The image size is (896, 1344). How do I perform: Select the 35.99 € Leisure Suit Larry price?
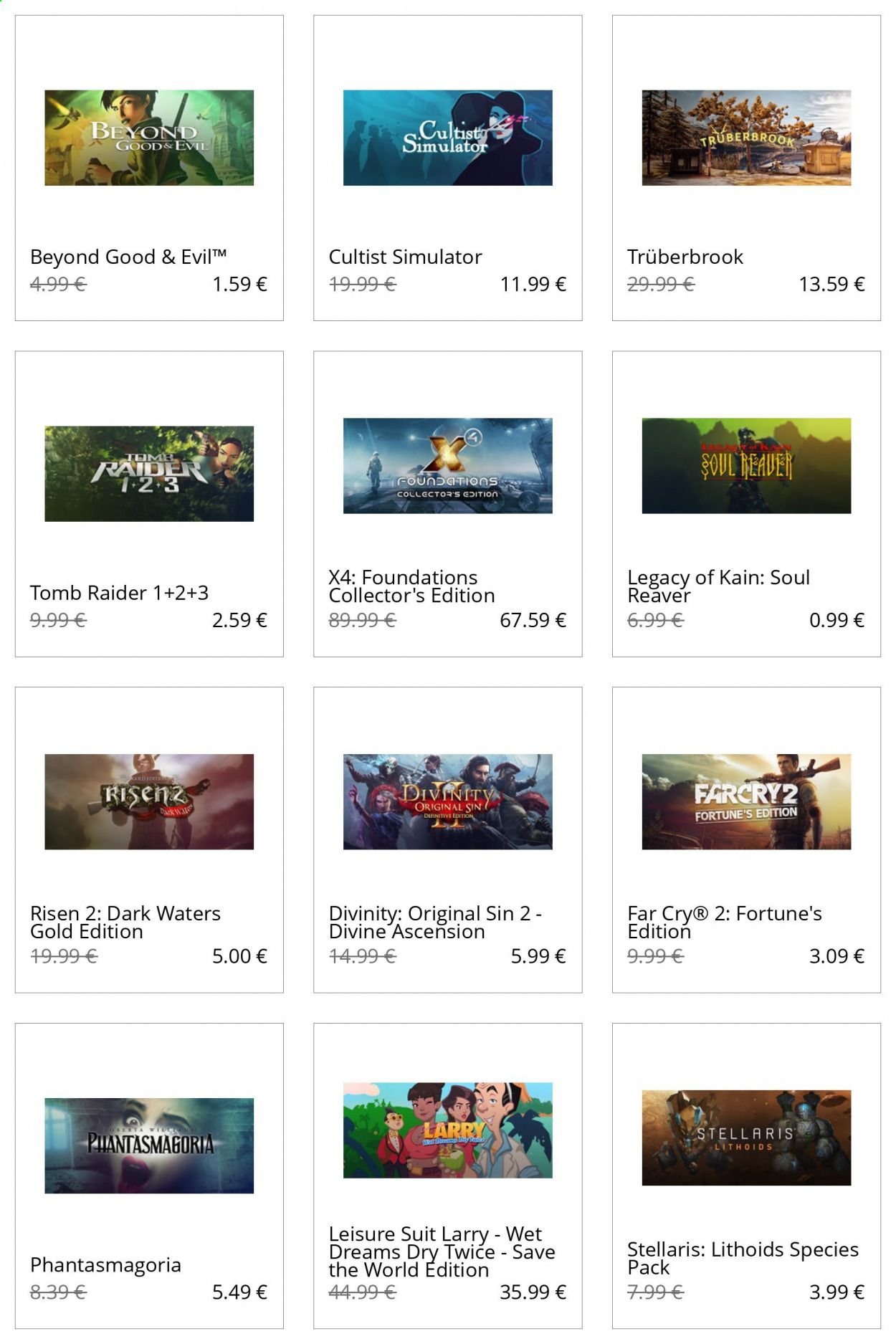pyautogui.click(x=533, y=1292)
